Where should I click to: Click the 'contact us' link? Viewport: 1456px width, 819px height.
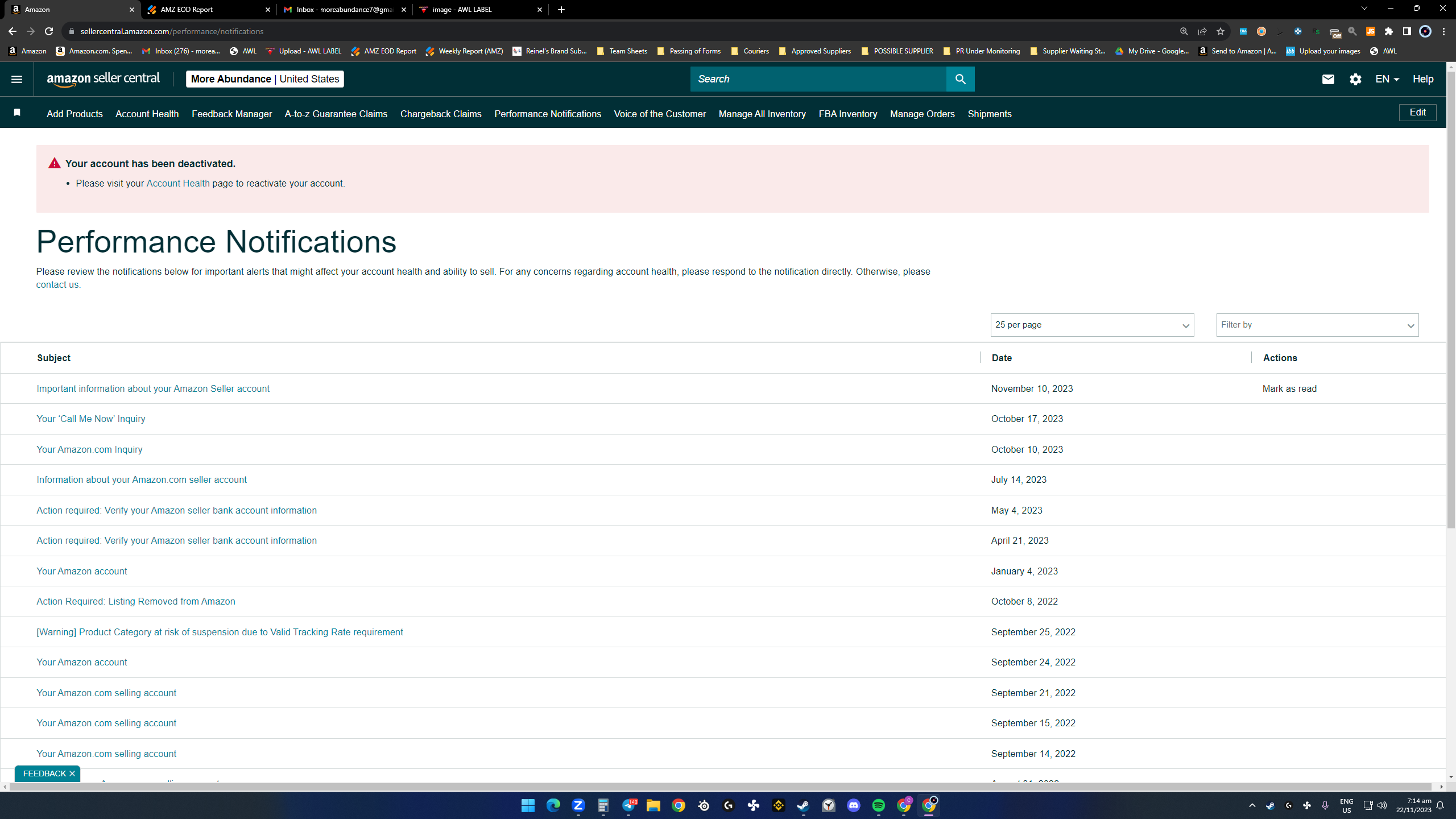tap(57, 284)
